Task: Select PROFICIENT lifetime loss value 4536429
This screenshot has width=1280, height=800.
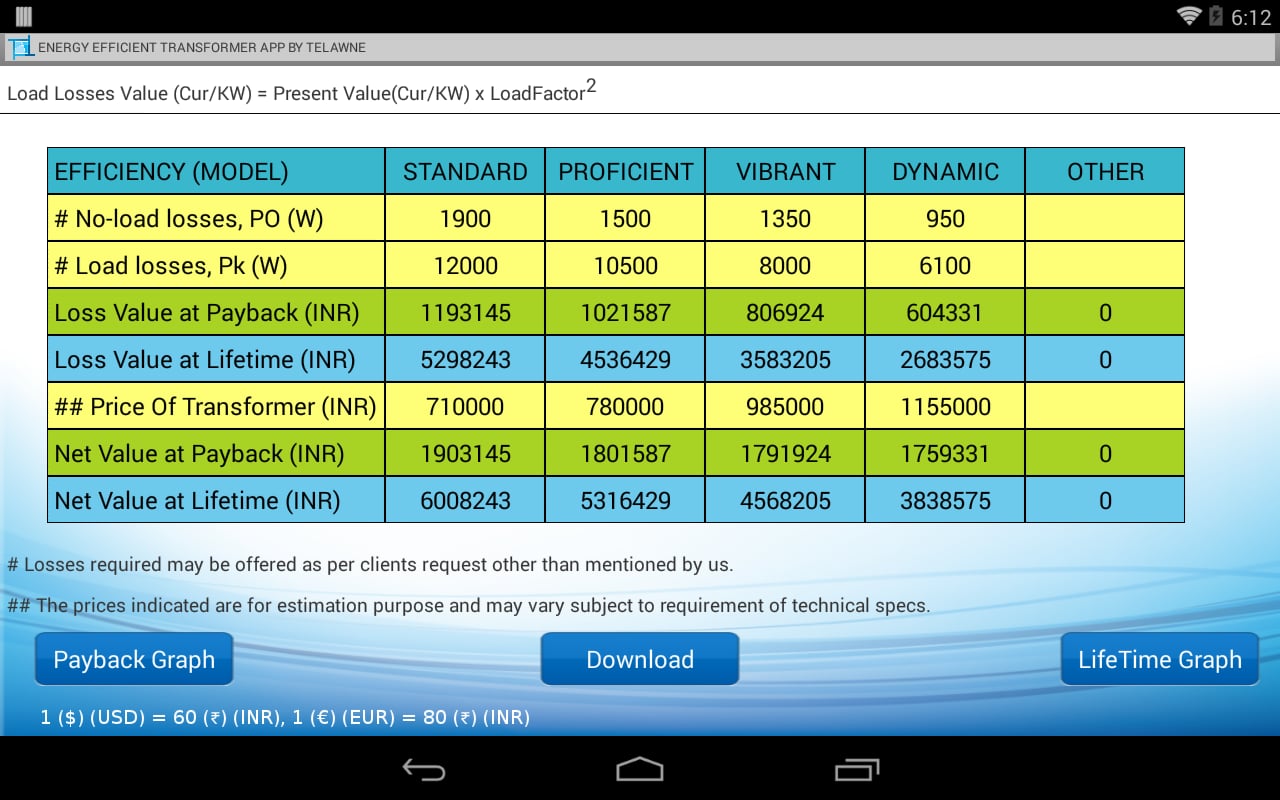Action: (x=625, y=359)
